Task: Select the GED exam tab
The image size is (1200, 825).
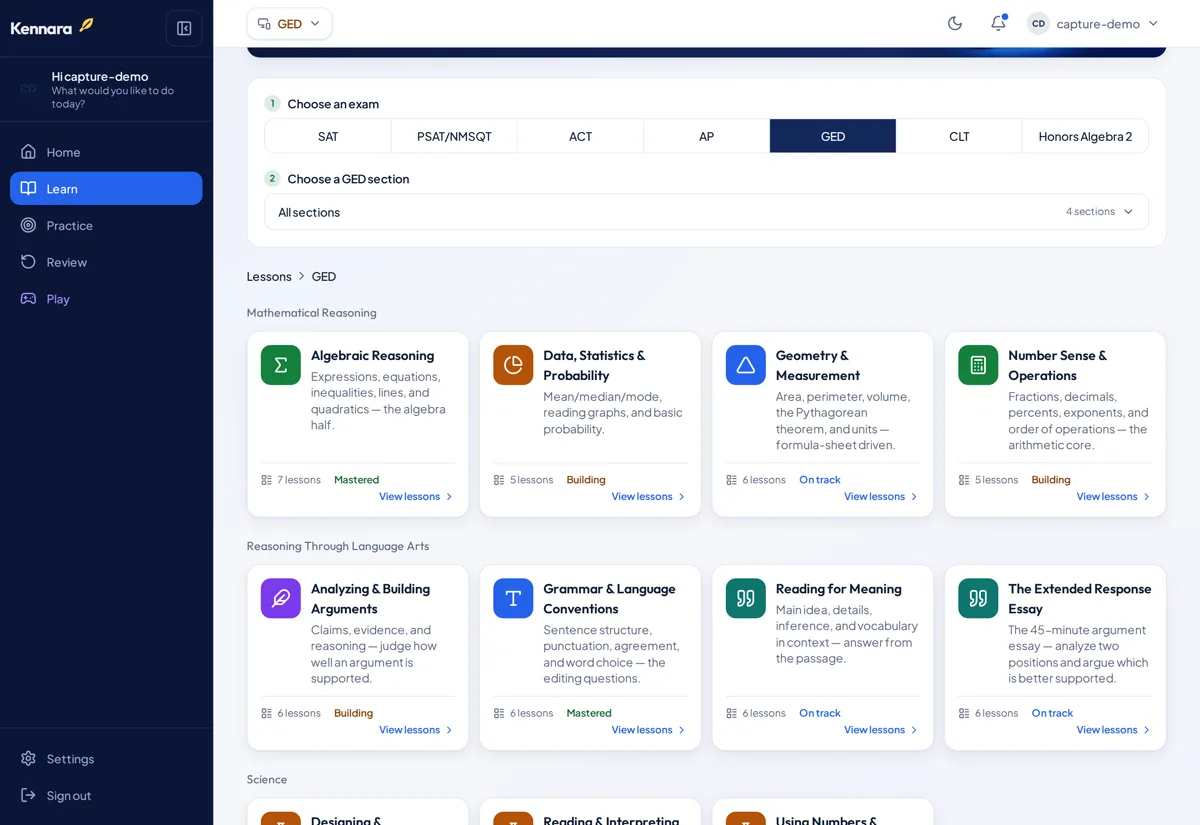Action: pyautogui.click(x=833, y=136)
